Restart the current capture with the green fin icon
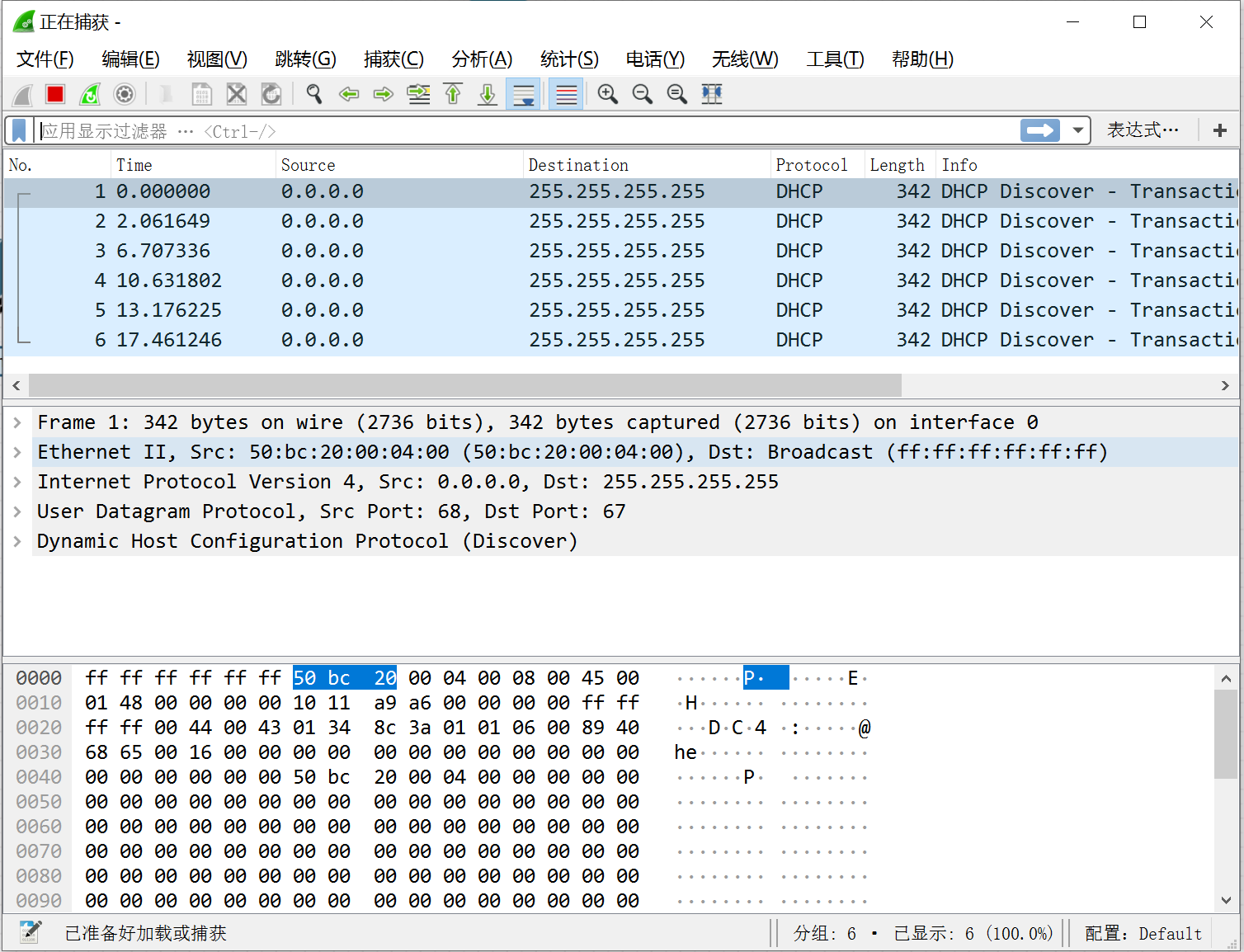 (x=90, y=95)
